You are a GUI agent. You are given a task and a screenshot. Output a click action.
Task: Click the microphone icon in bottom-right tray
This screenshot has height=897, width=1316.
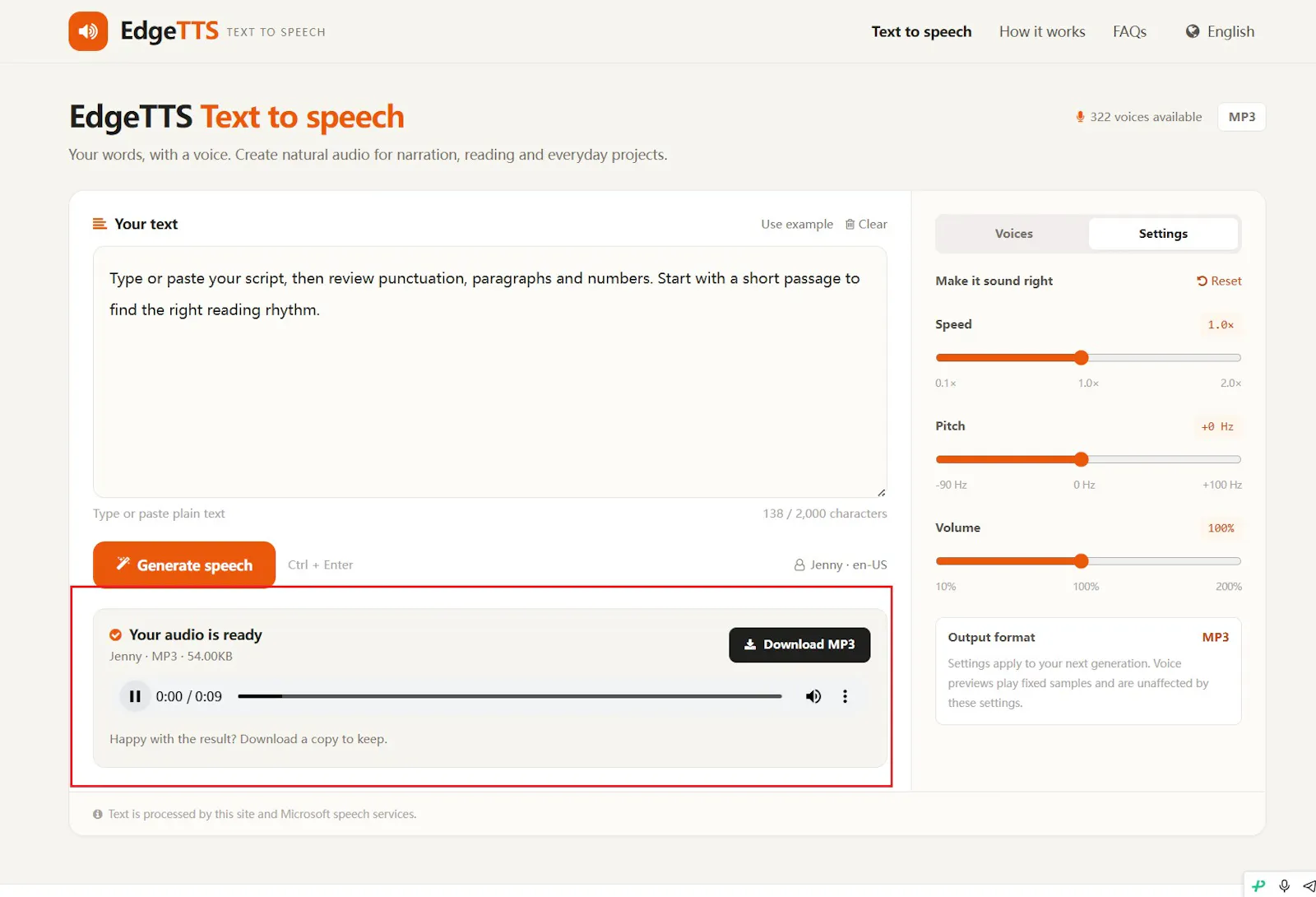point(1284,885)
